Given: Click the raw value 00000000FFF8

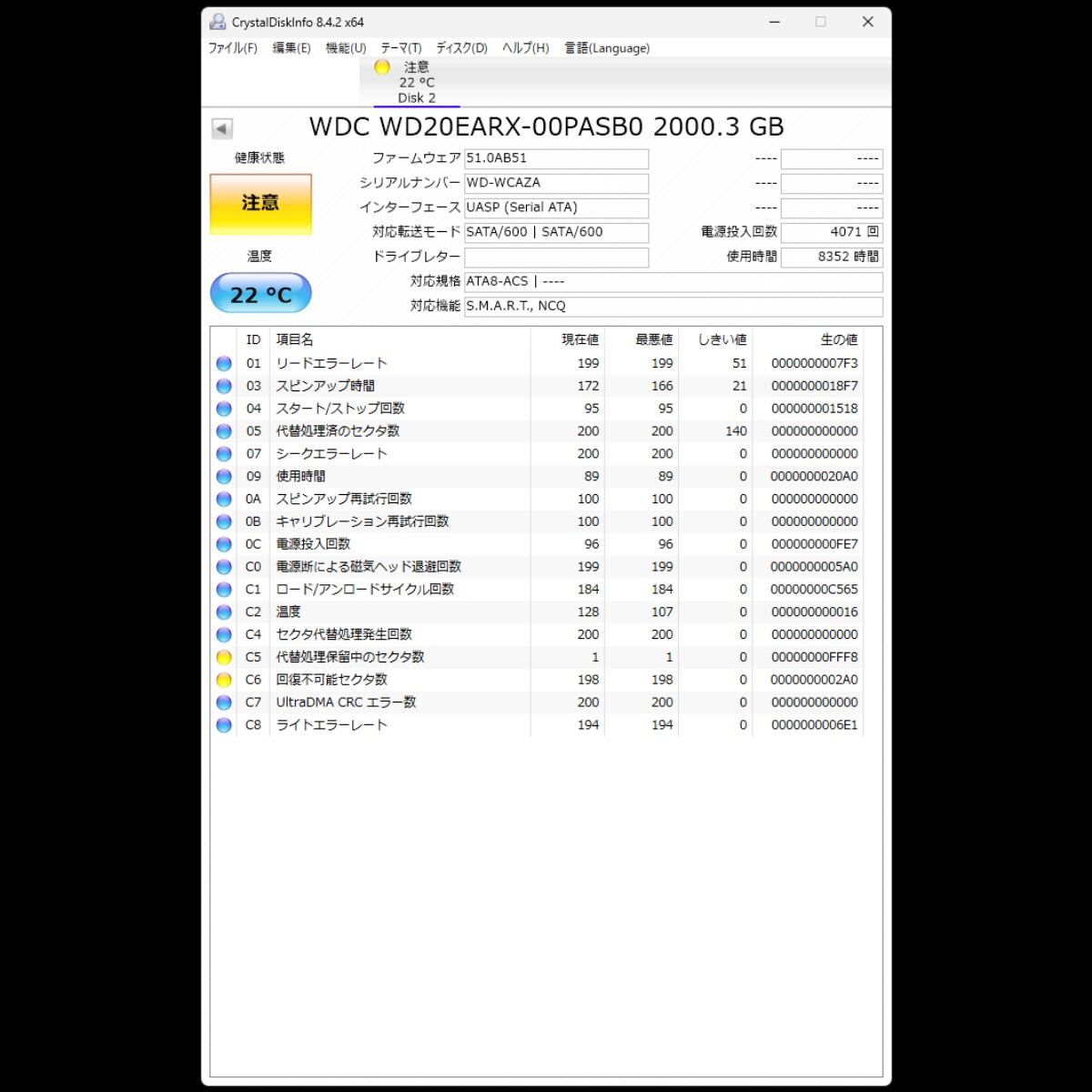Looking at the screenshot, I should [814, 657].
